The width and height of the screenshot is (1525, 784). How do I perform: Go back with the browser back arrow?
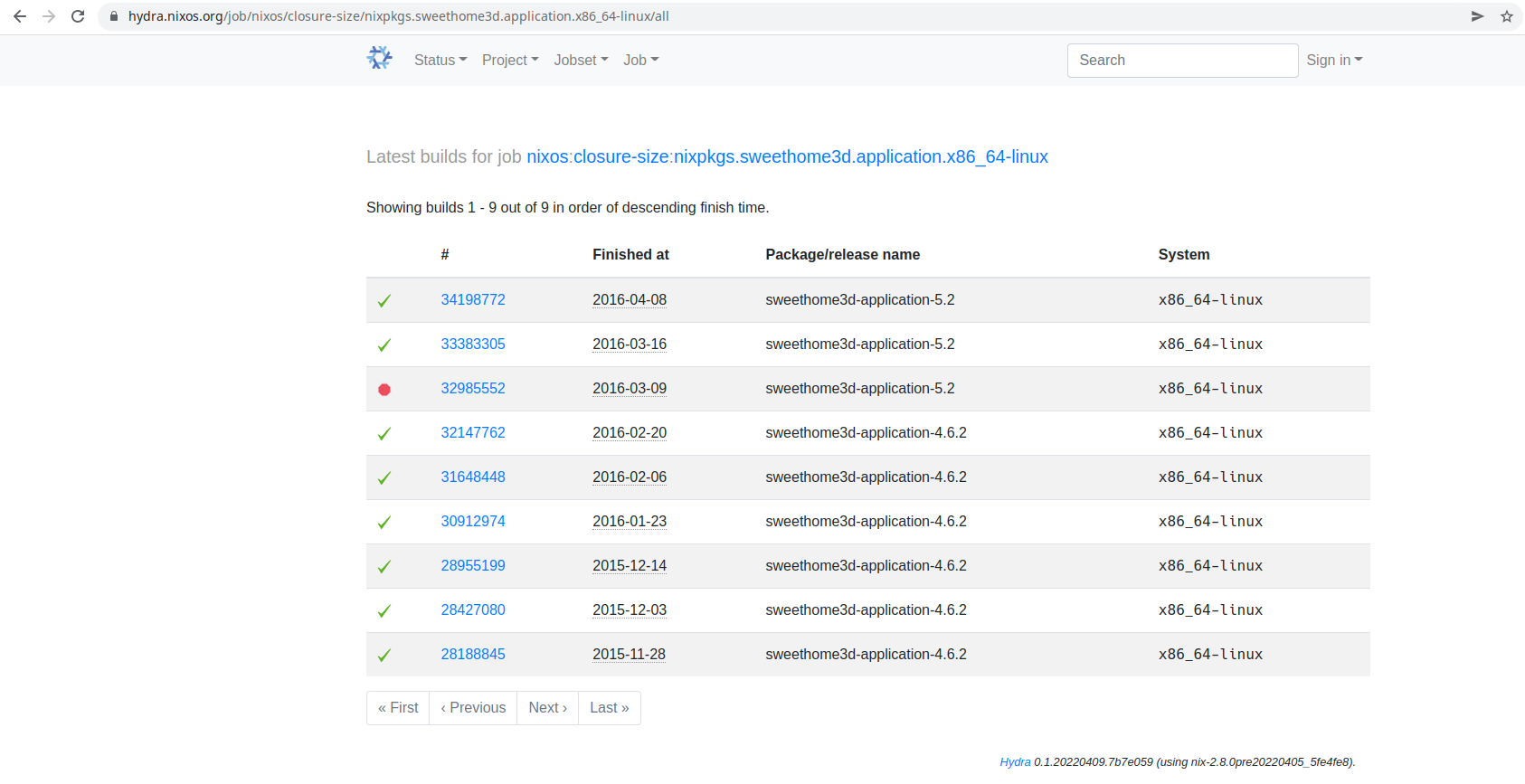pos(20,16)
